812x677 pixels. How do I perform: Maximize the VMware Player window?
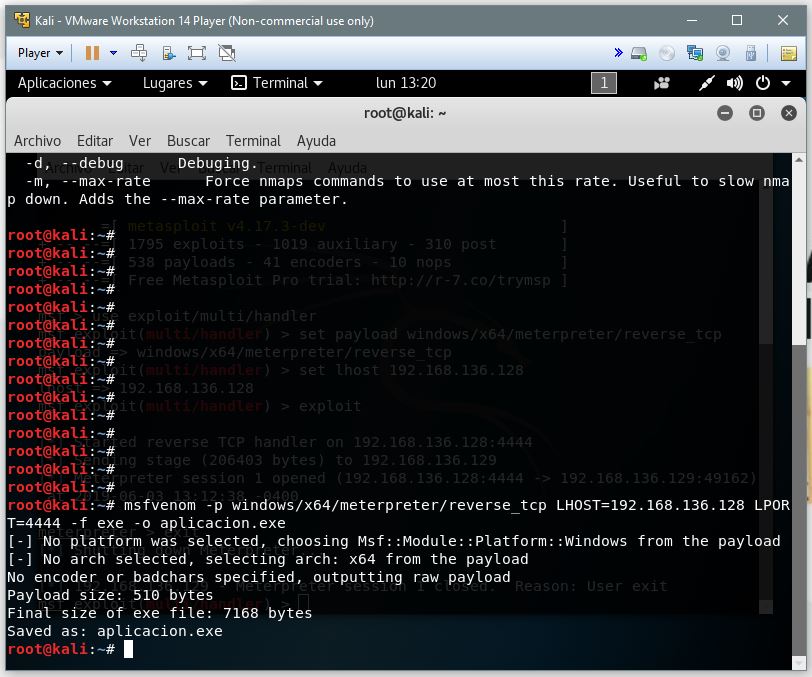737,20
